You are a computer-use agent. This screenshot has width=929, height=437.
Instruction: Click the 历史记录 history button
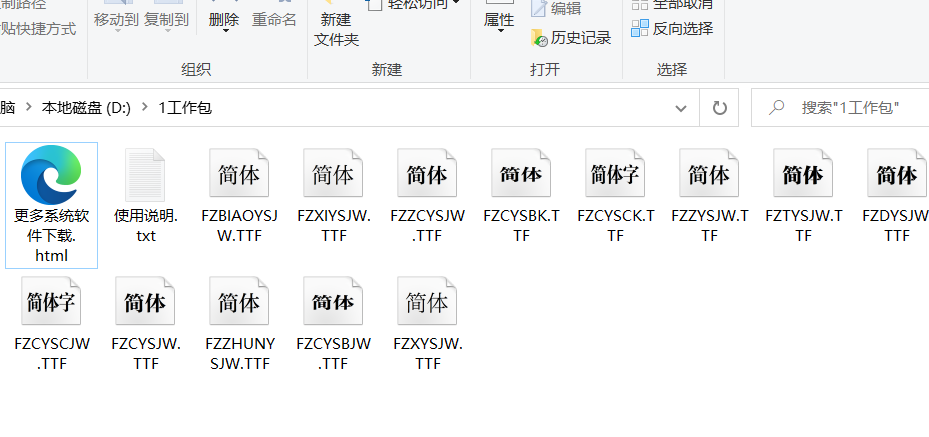(x=570, y=38)
